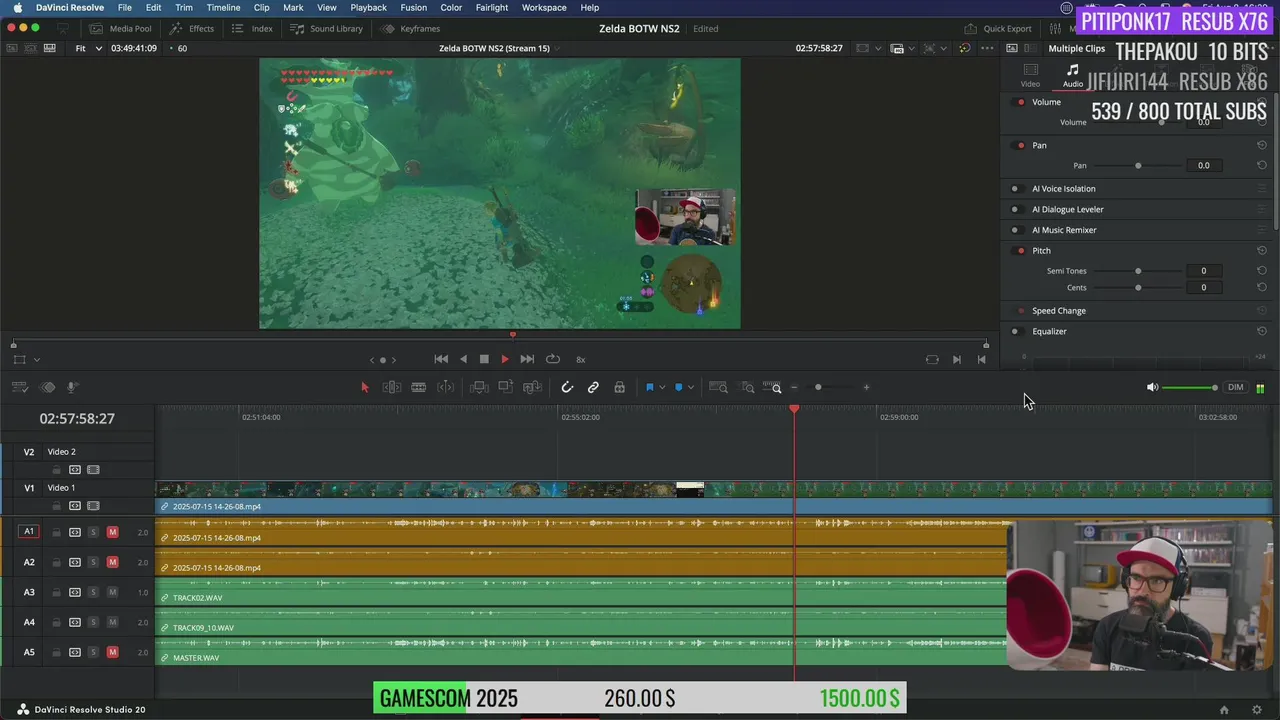Viewport: 1280px width, 720px height.
Task: Toggle Mute on track A5
Action: pos(112,652)
